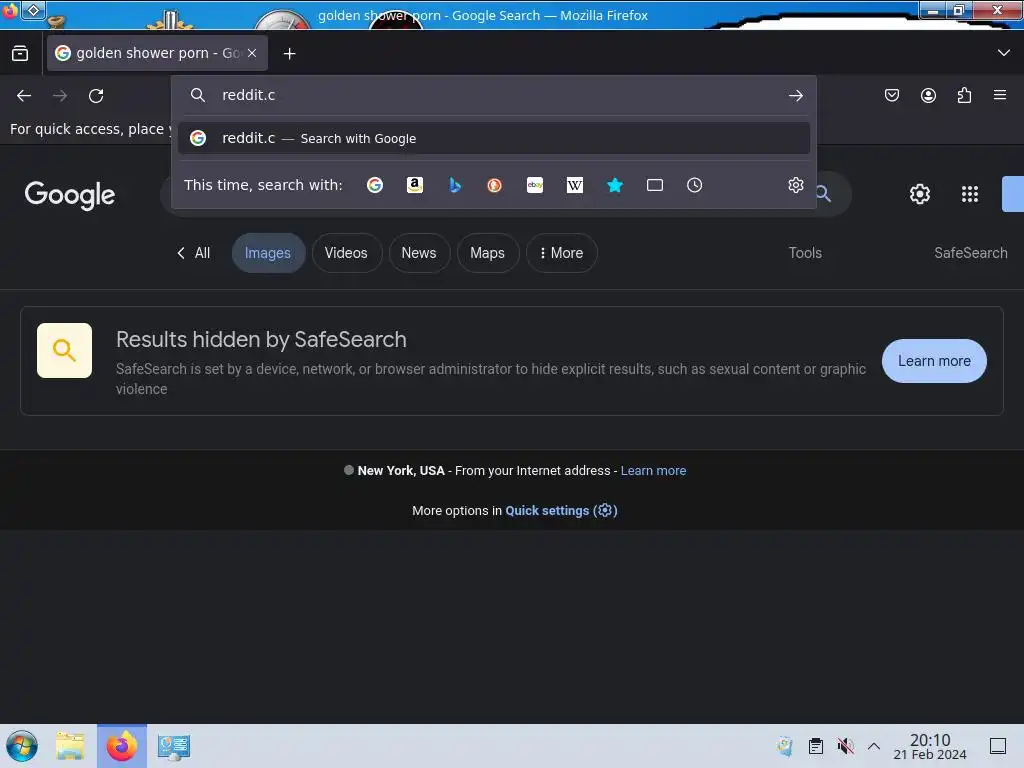Switch to the News results tab
This screenshot has width=1024, height=768.
click(419, 253)
